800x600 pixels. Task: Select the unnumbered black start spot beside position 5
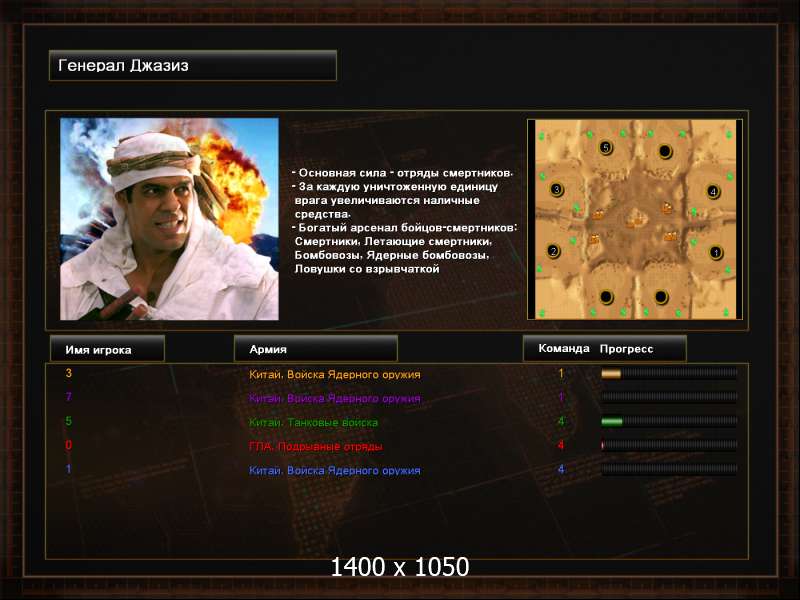click(665, 151)
